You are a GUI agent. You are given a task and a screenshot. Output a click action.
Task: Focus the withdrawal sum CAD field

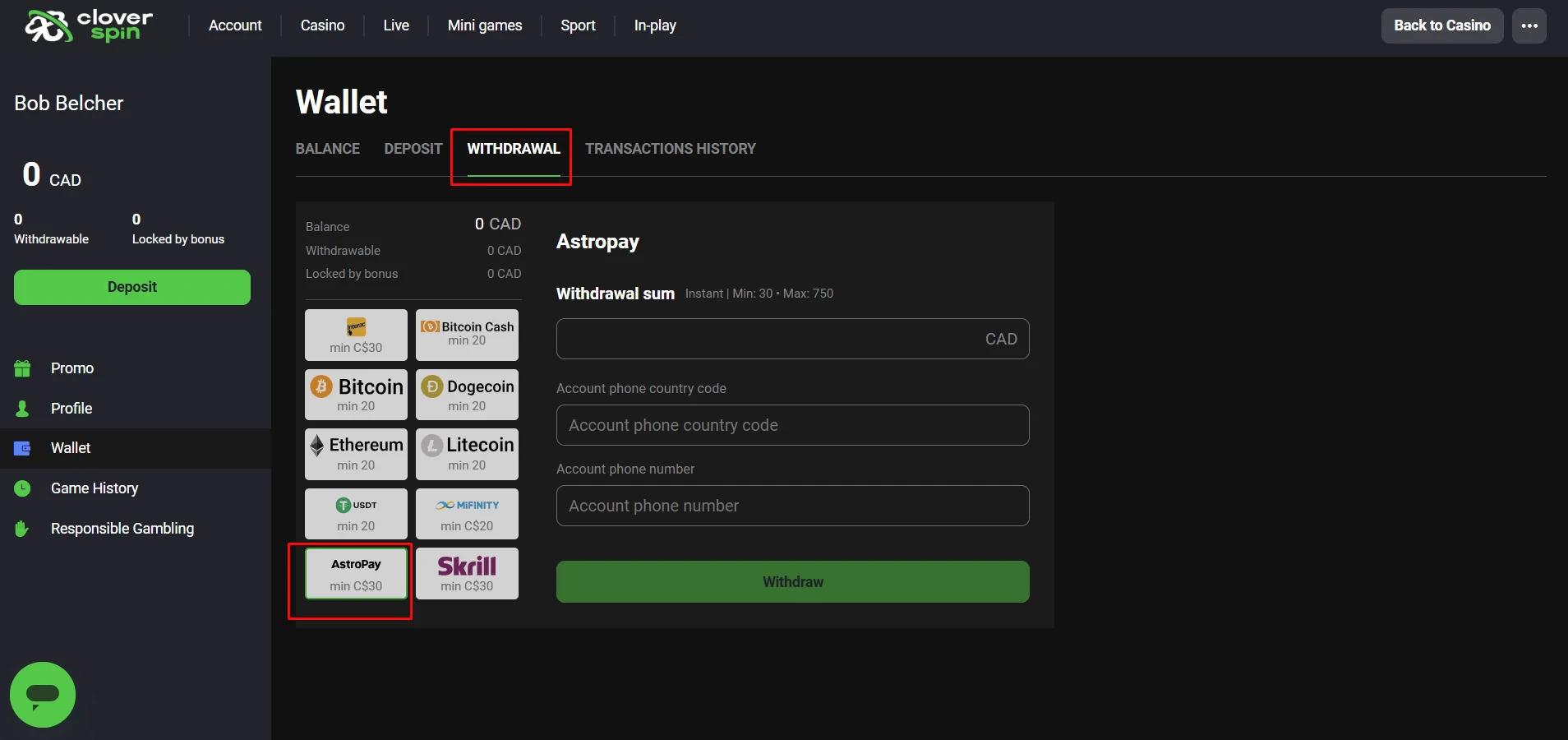point(793,339)
